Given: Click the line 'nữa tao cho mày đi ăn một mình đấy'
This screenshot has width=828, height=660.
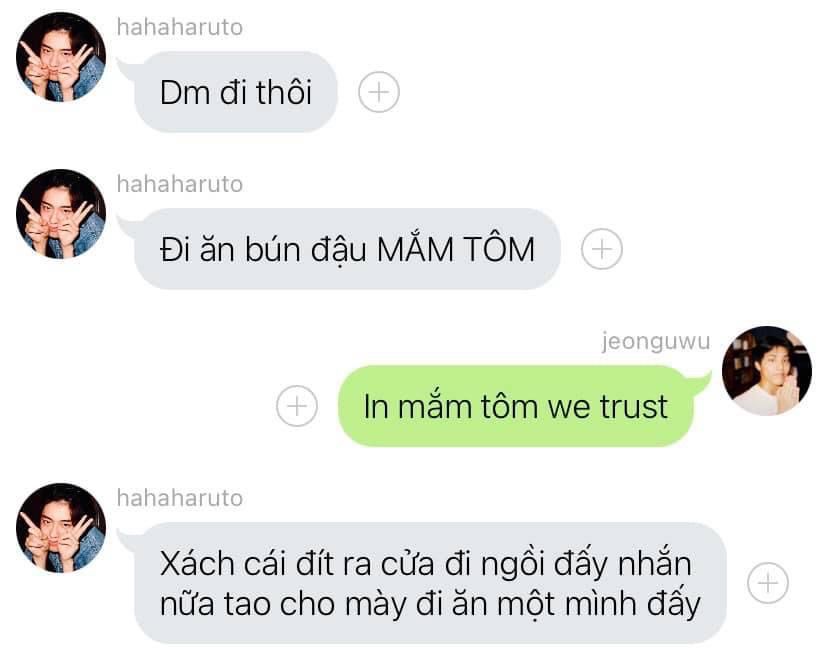Looking at the screenshot, I should [x=430, y=604].
